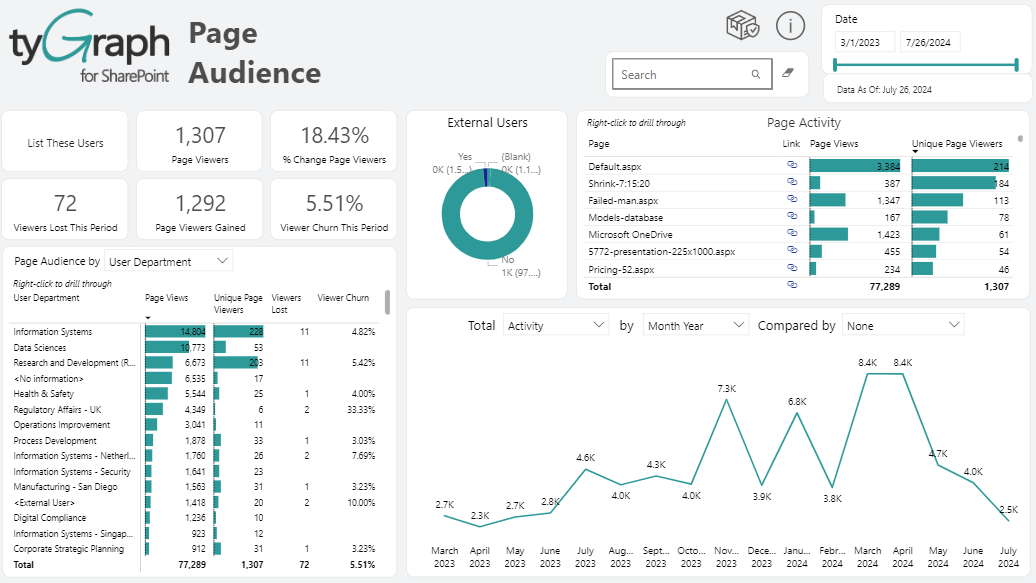Expand the Compared by None dropdown
The height and width of the screenshot is (583, 1036).
pyautogui.click(x=903, y=326)
